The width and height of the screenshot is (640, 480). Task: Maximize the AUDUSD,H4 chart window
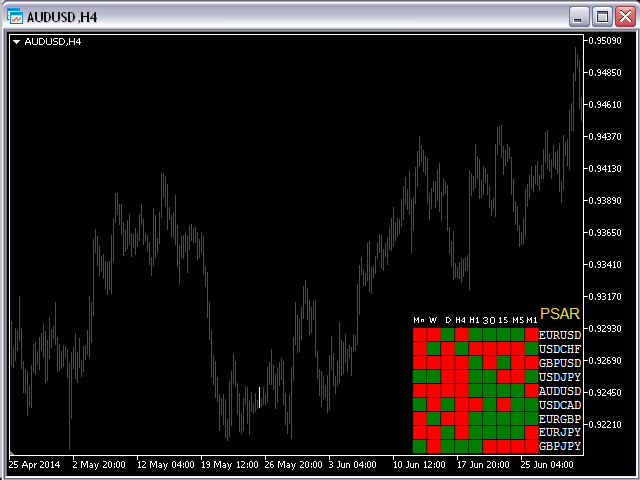coord(602,17)
